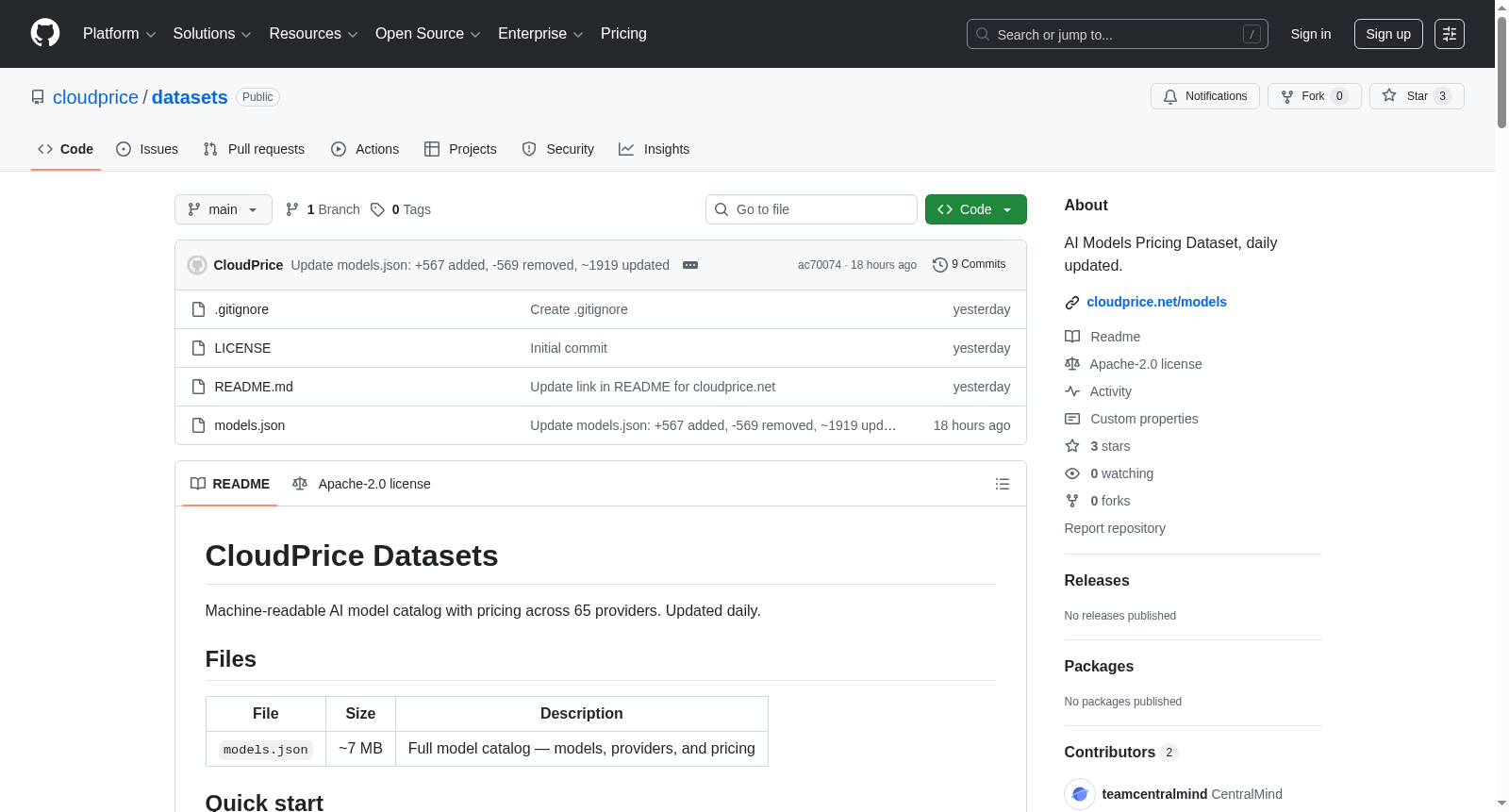Screen dimensions: 1509x812
Task: Open the cloudprice.net/models link
Action: (1156, 302)
